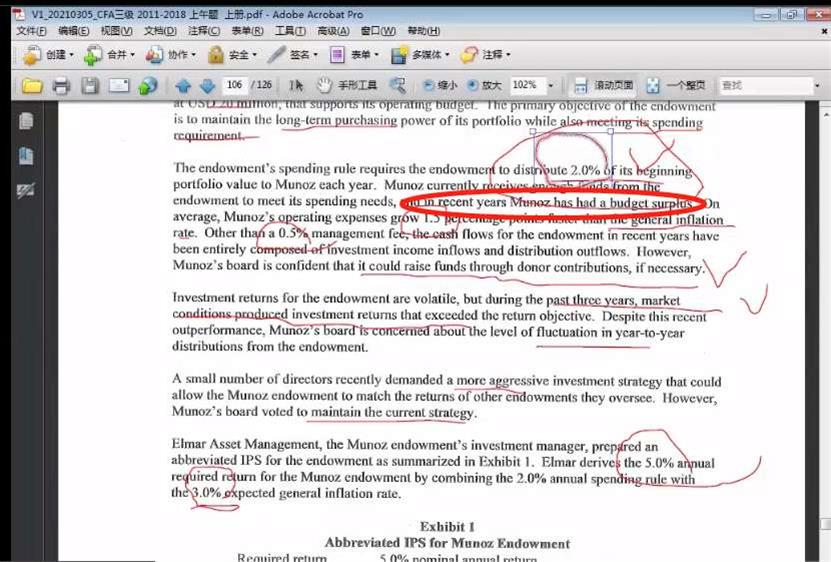Click the 放大 zoom in button

[484, 85]
